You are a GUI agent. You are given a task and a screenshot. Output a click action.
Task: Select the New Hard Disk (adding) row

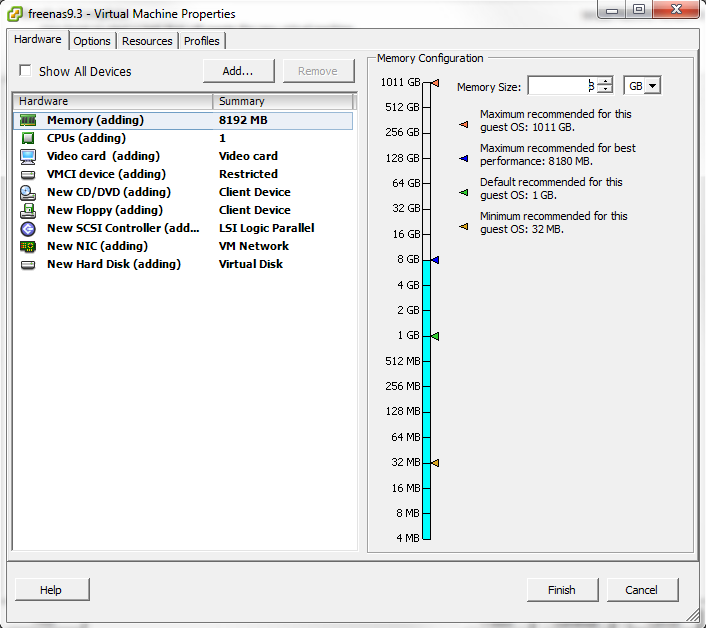click(183, 264)
